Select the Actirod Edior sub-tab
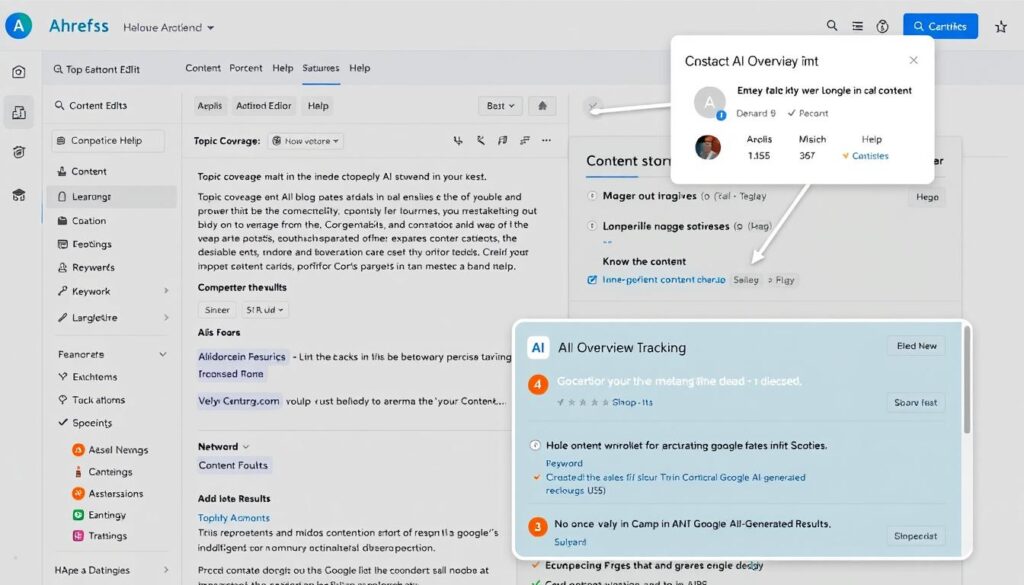The height and width of the screenshot is (585, 1024). [264, 106]
